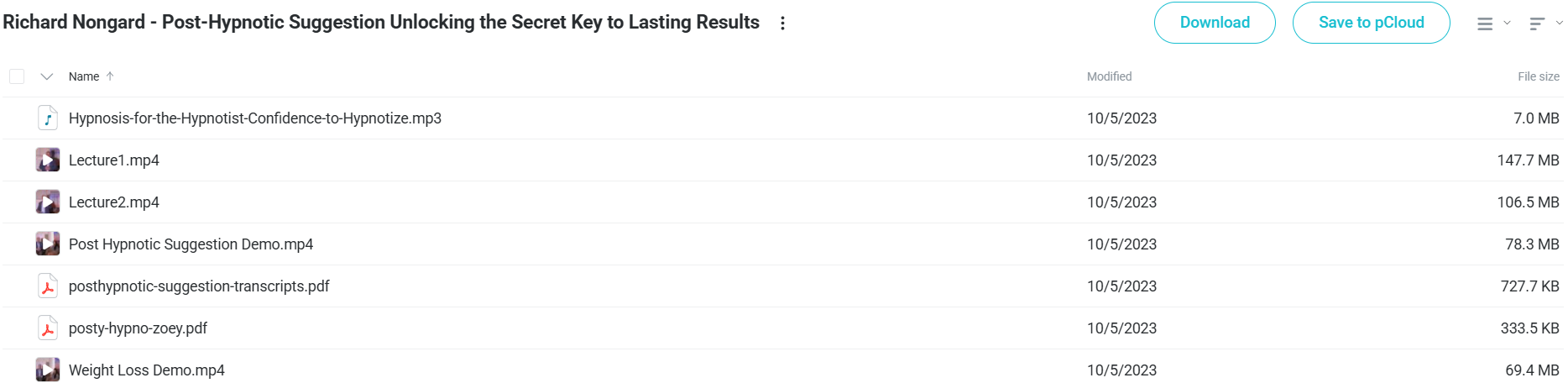Open the sort options icon
1568x383 pixels.
(1537, 24)
